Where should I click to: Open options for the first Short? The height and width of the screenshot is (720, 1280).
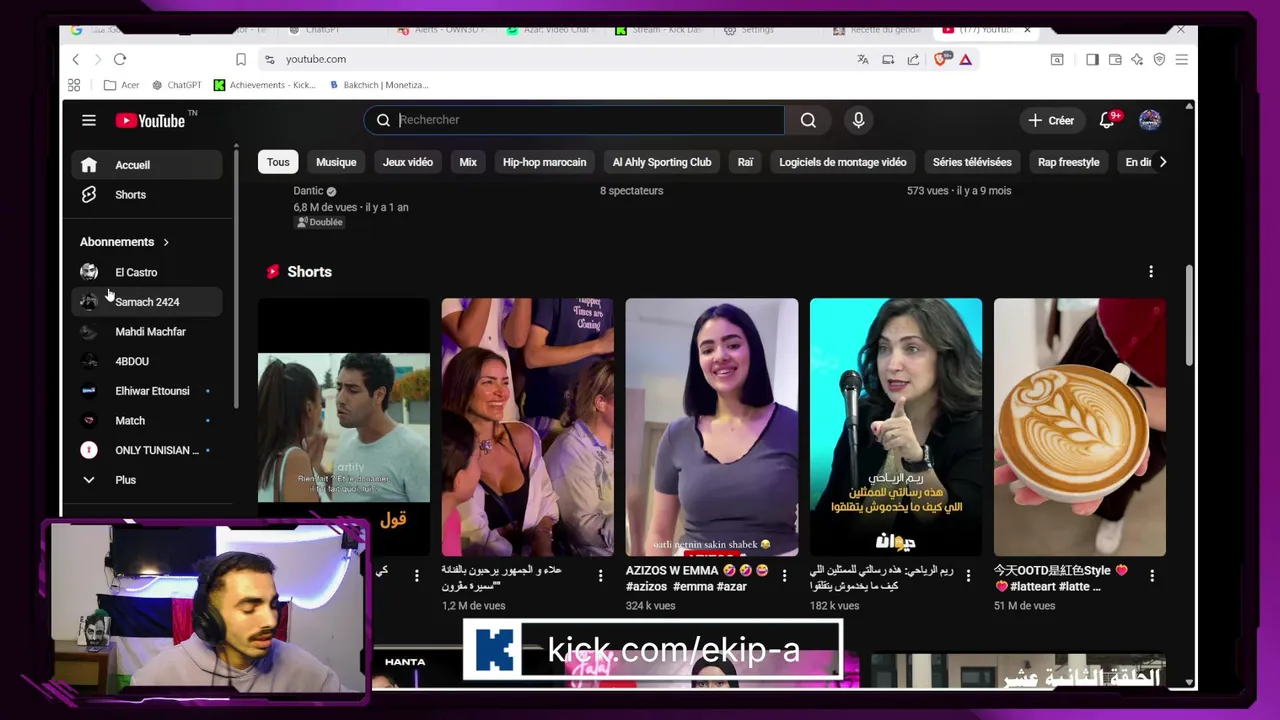(416, 575)
